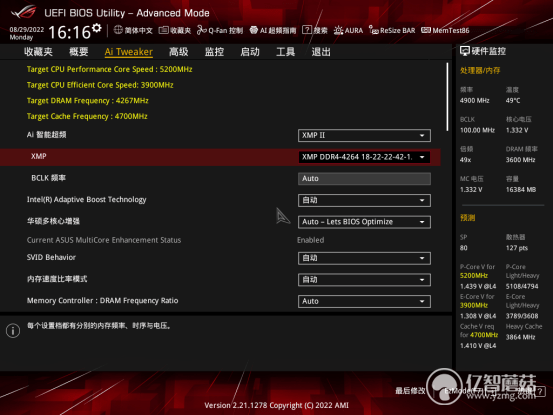Click Target CPU Performance Core Speed line
This screenshot has width=553, height=415.
point(109,69)
